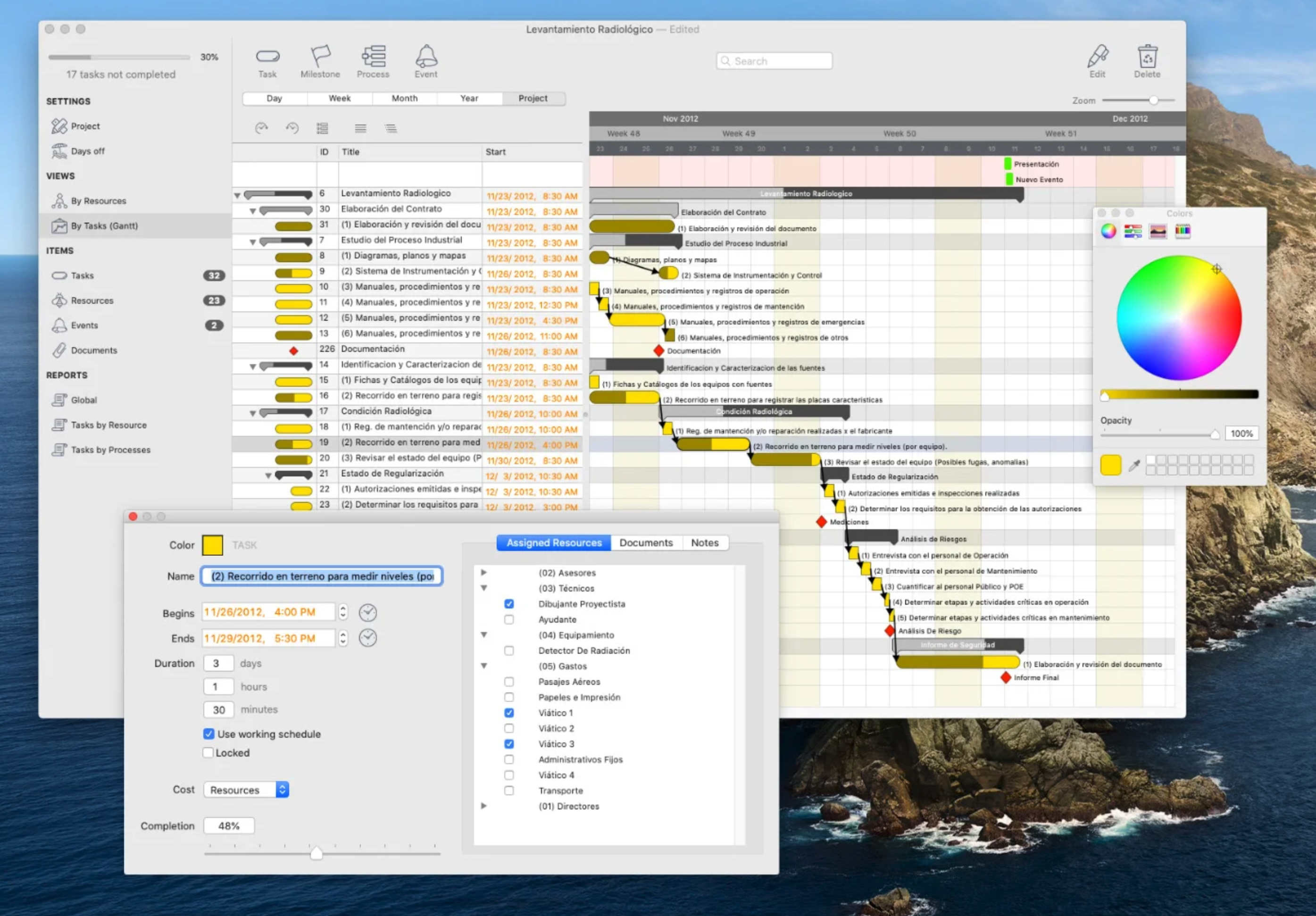Open the Cost Resources dropdown
The width and height of the screenshot is (1316, 916).
point(246,791)
